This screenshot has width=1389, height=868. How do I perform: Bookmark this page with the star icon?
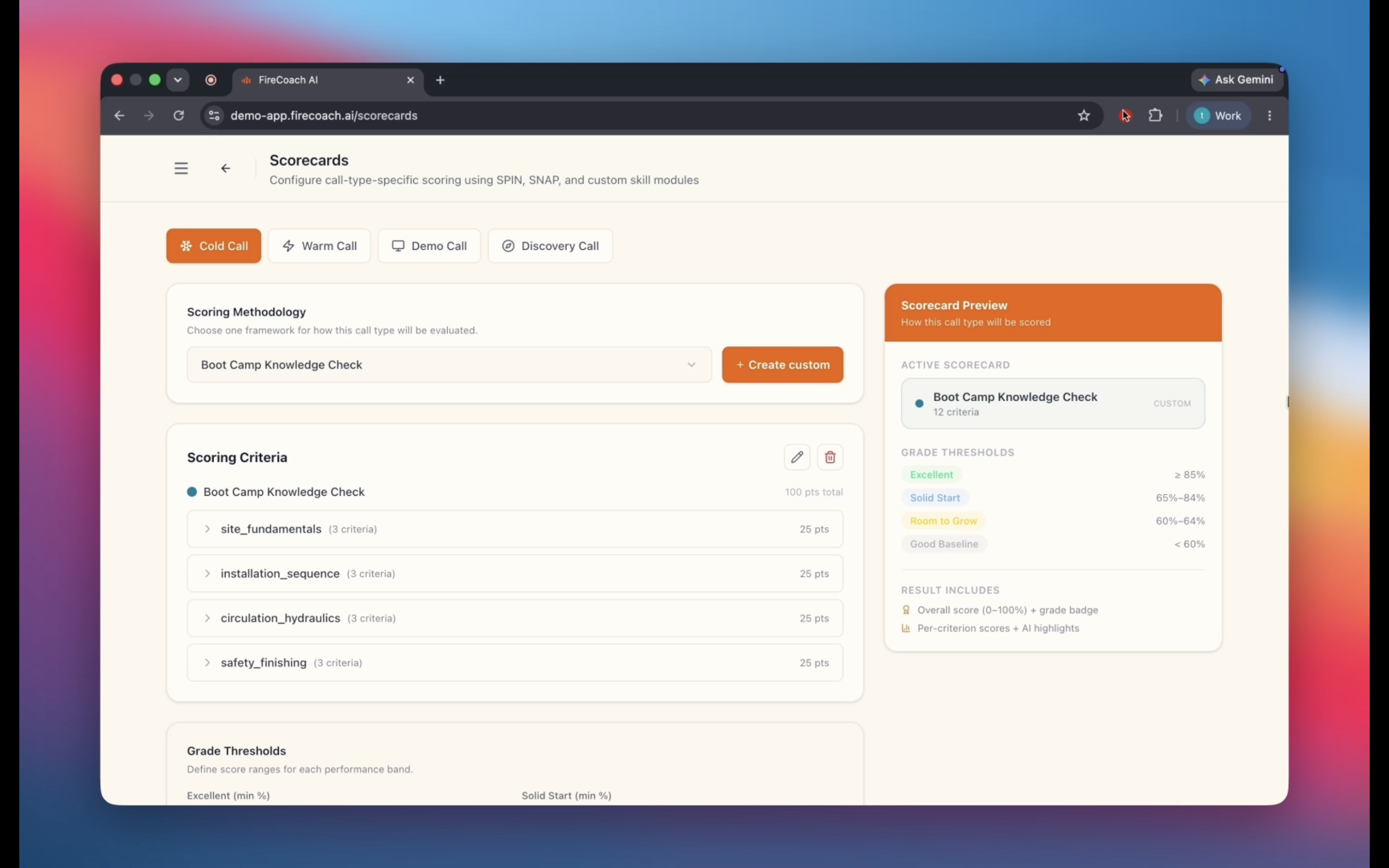coord(1084,115)
